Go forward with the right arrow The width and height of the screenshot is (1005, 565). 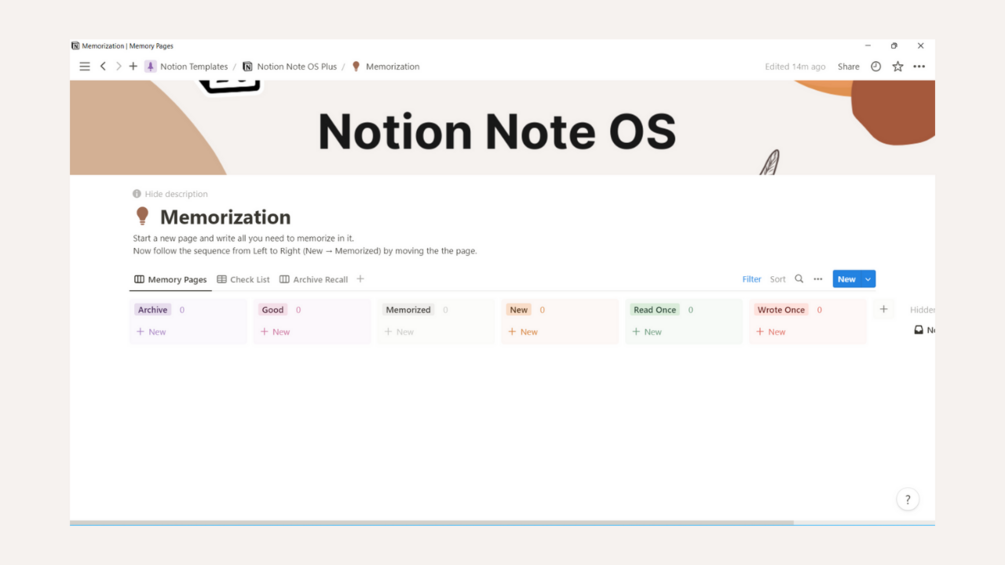tap(119, 67)
